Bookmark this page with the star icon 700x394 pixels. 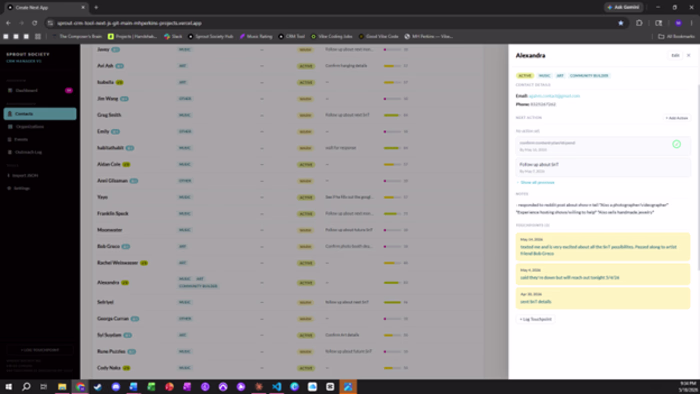pyautogui.click(x=621, y=23)
